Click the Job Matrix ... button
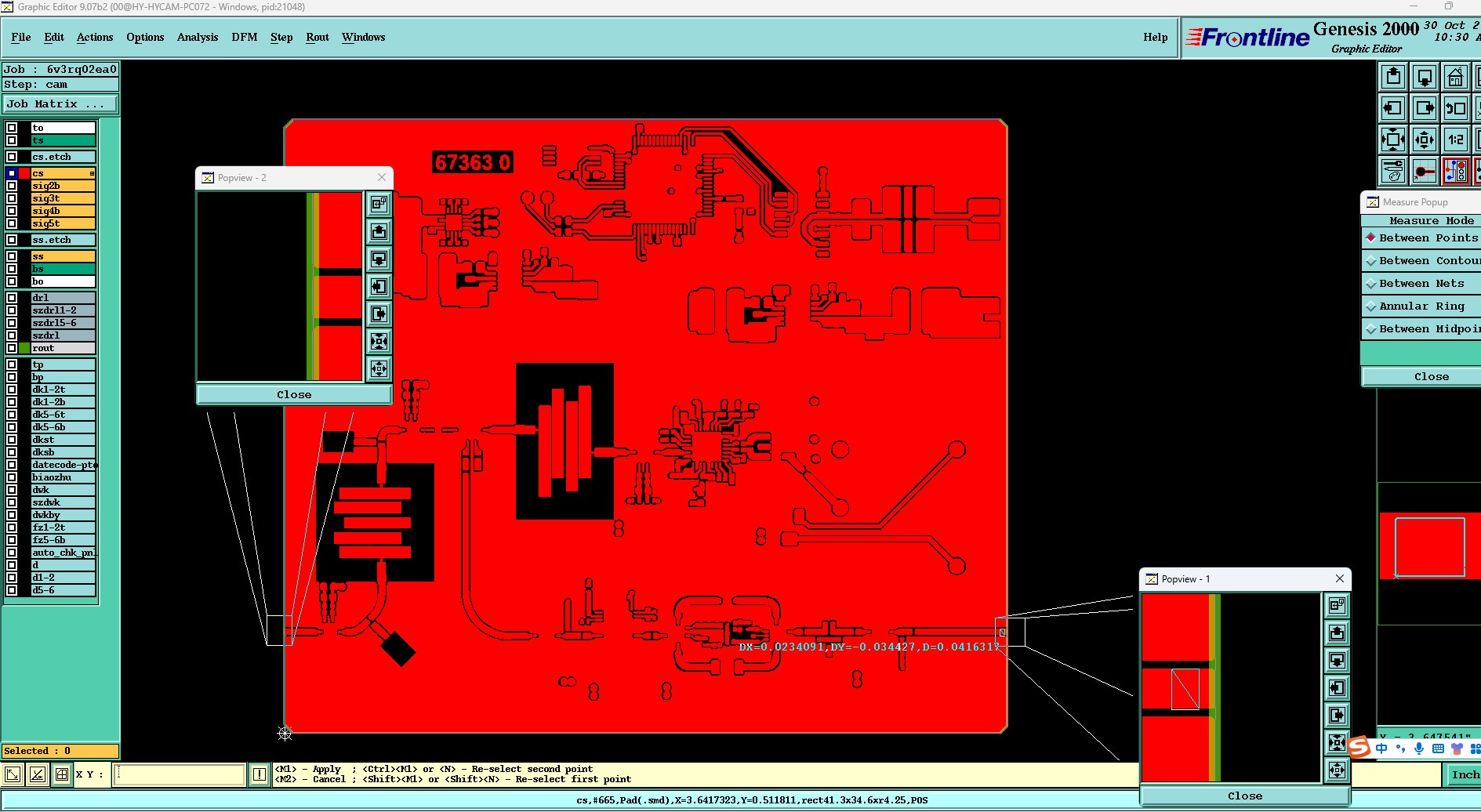Screen dimensions: 1481x812 (x=60, y=103)
